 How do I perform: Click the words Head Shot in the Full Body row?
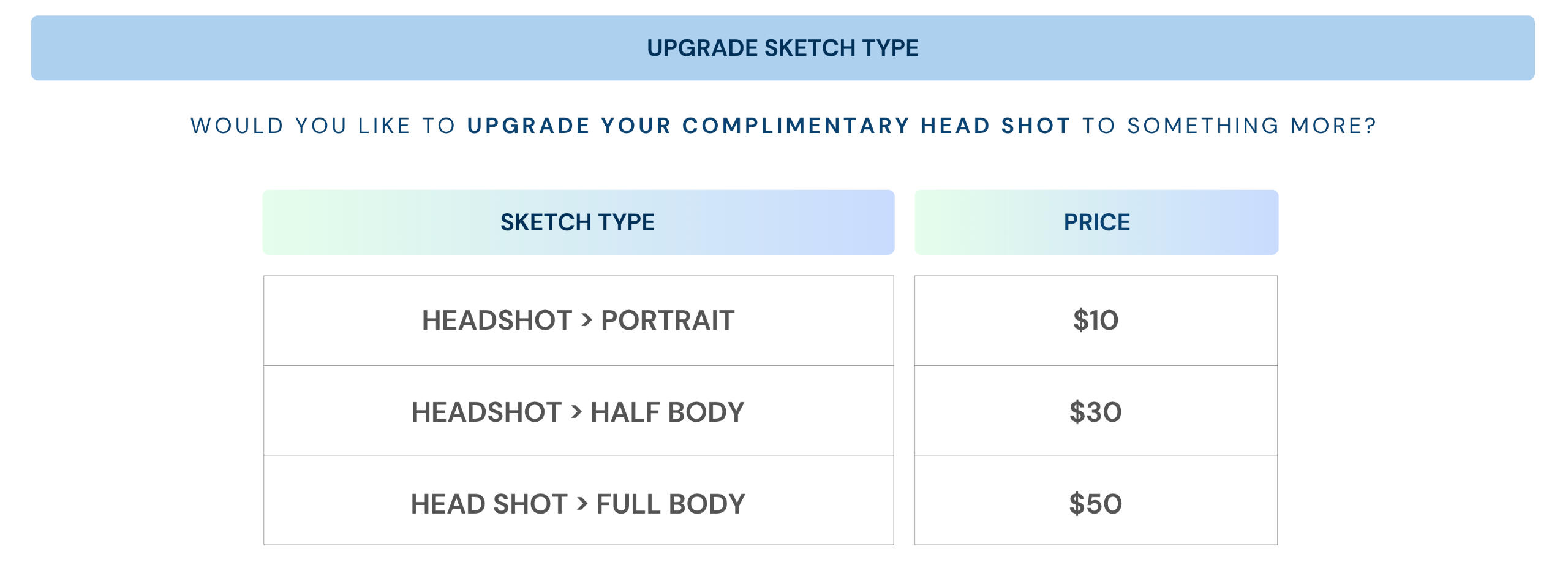click(489, 504)
